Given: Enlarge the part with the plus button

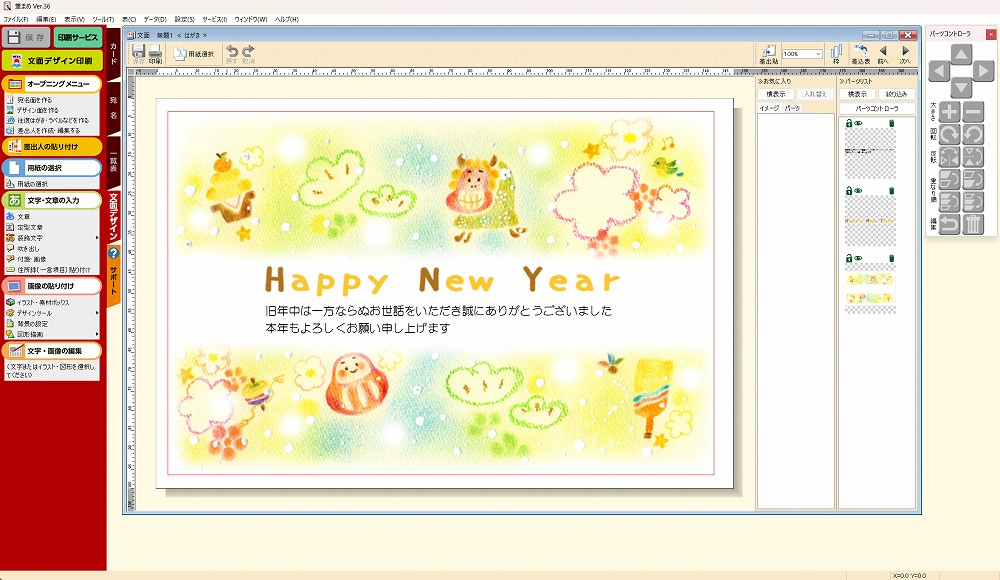Looking at the screenshot, I should click(949, 112).
